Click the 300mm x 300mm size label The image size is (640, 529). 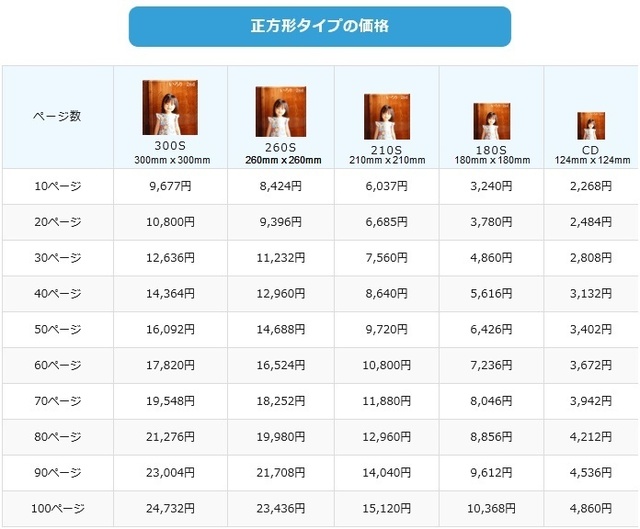[170, 160]
